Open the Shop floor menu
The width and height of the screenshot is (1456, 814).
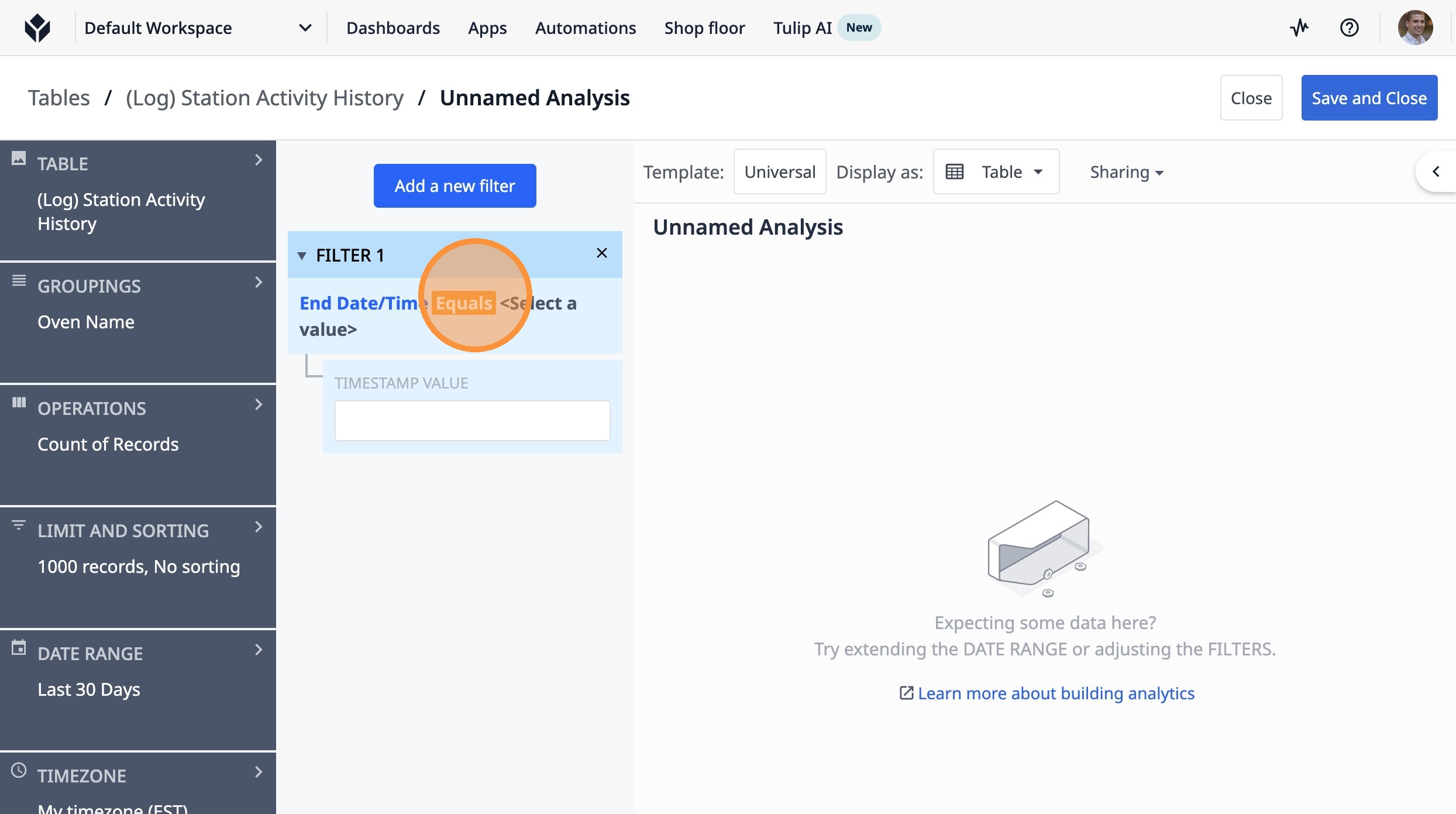click(704, 28)
